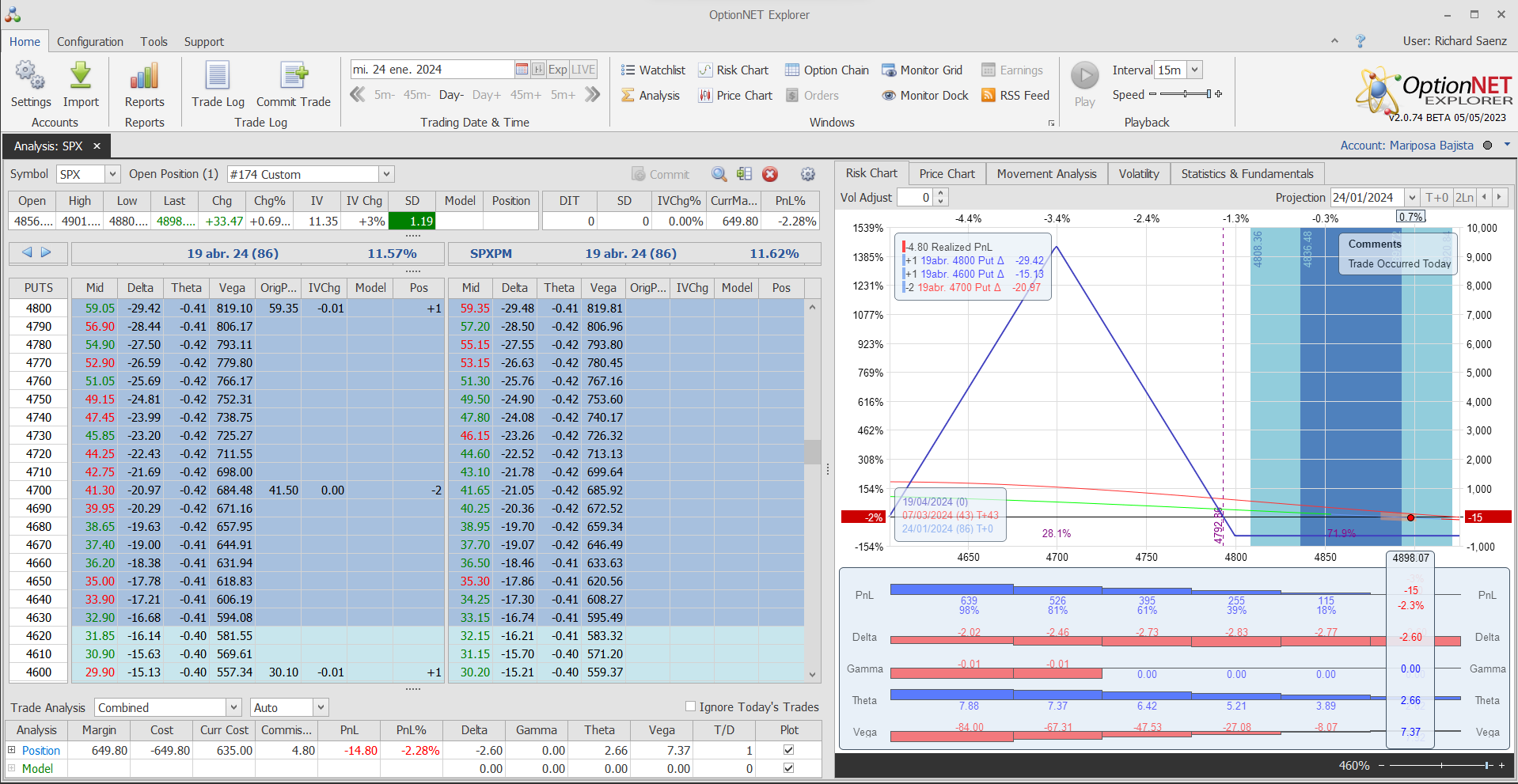Open the Reports icon
Image resolution: width=1518 pixels, height=784 pixels.
pos(144,85)
